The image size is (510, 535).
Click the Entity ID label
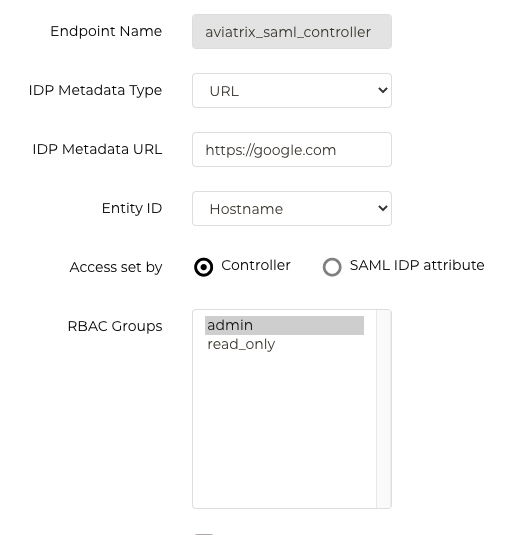[x=132, y=208]
